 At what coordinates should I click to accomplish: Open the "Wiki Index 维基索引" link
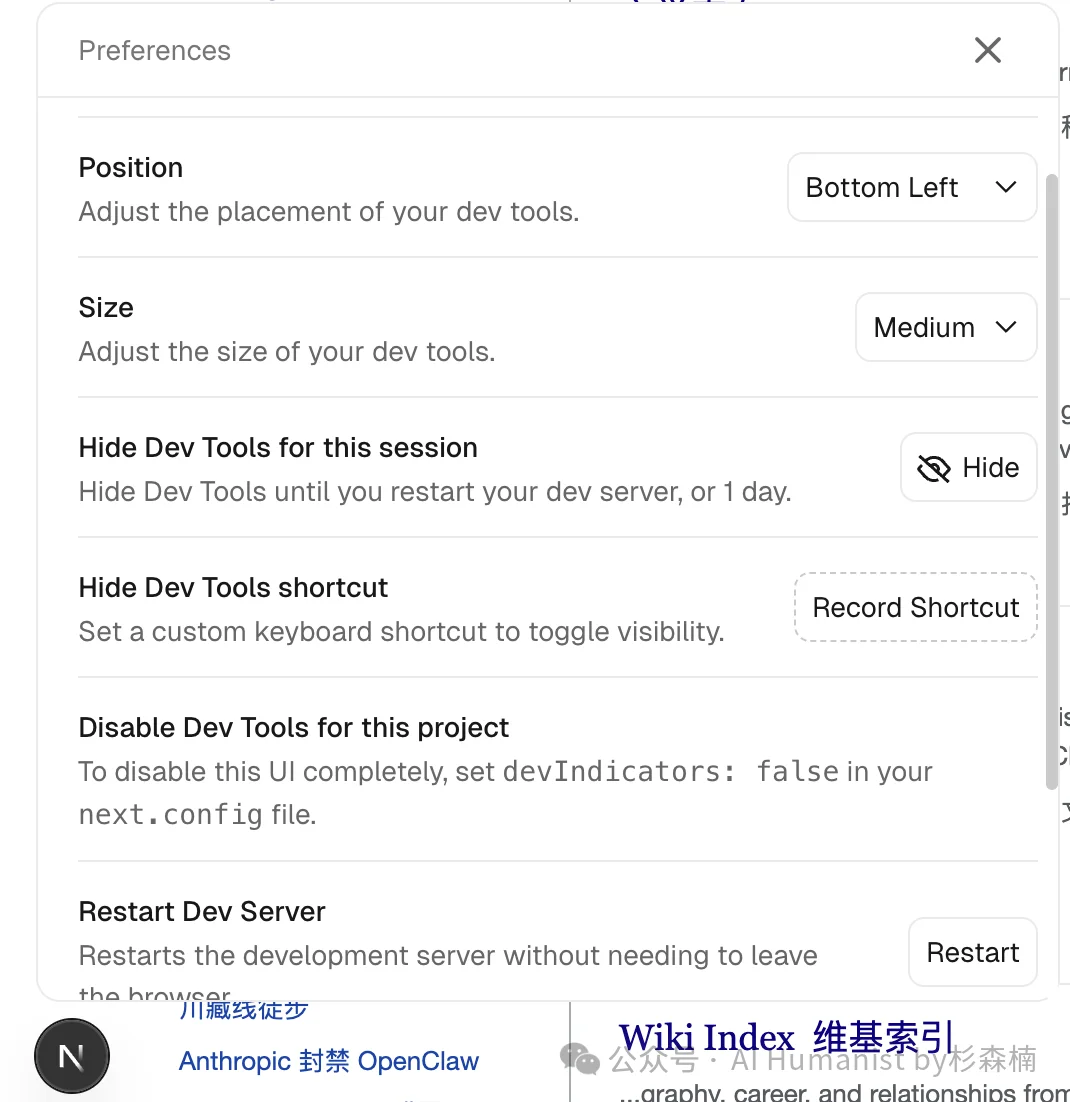point(785,1037)
